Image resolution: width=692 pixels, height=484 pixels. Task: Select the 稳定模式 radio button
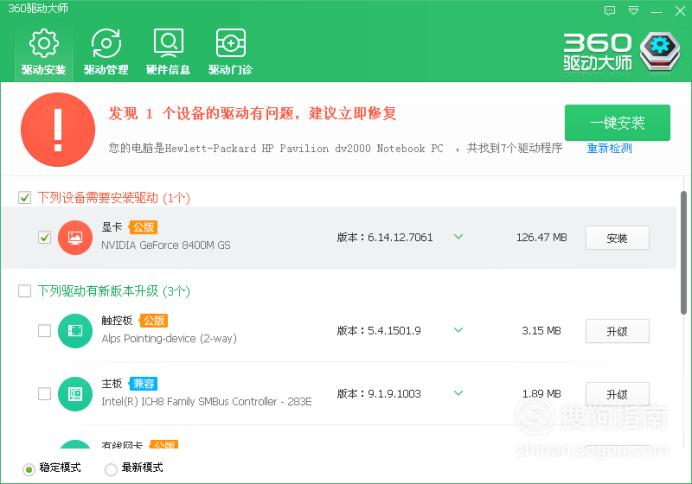(x=29, y=469)
